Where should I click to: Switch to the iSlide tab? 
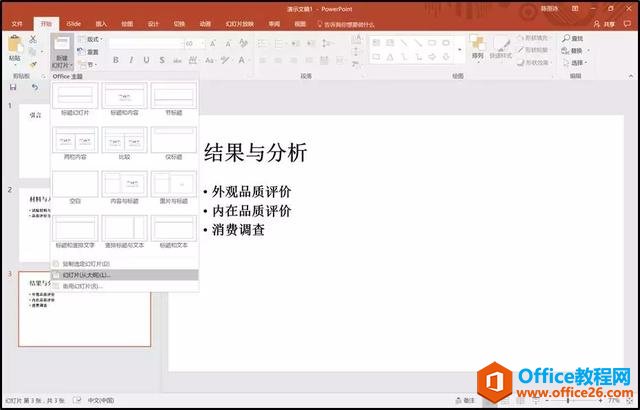point(73,24)
